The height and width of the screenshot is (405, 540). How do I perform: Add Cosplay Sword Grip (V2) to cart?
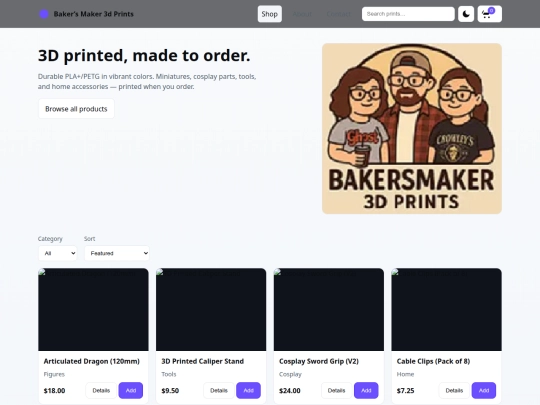click(366, 391)
